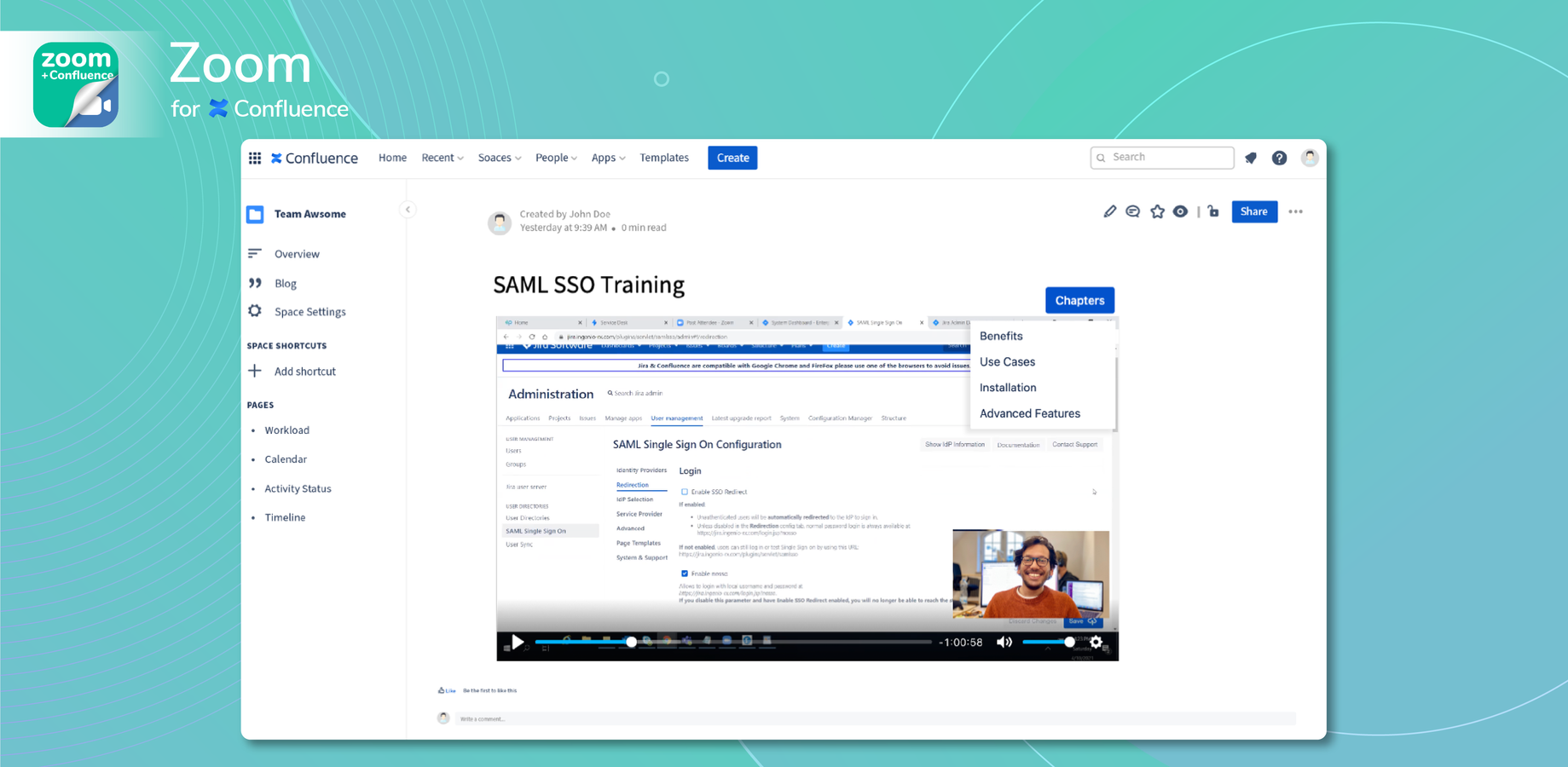Click the John Doe author name
Screen dimensions: 1568x767
click(x=589, y=214)
